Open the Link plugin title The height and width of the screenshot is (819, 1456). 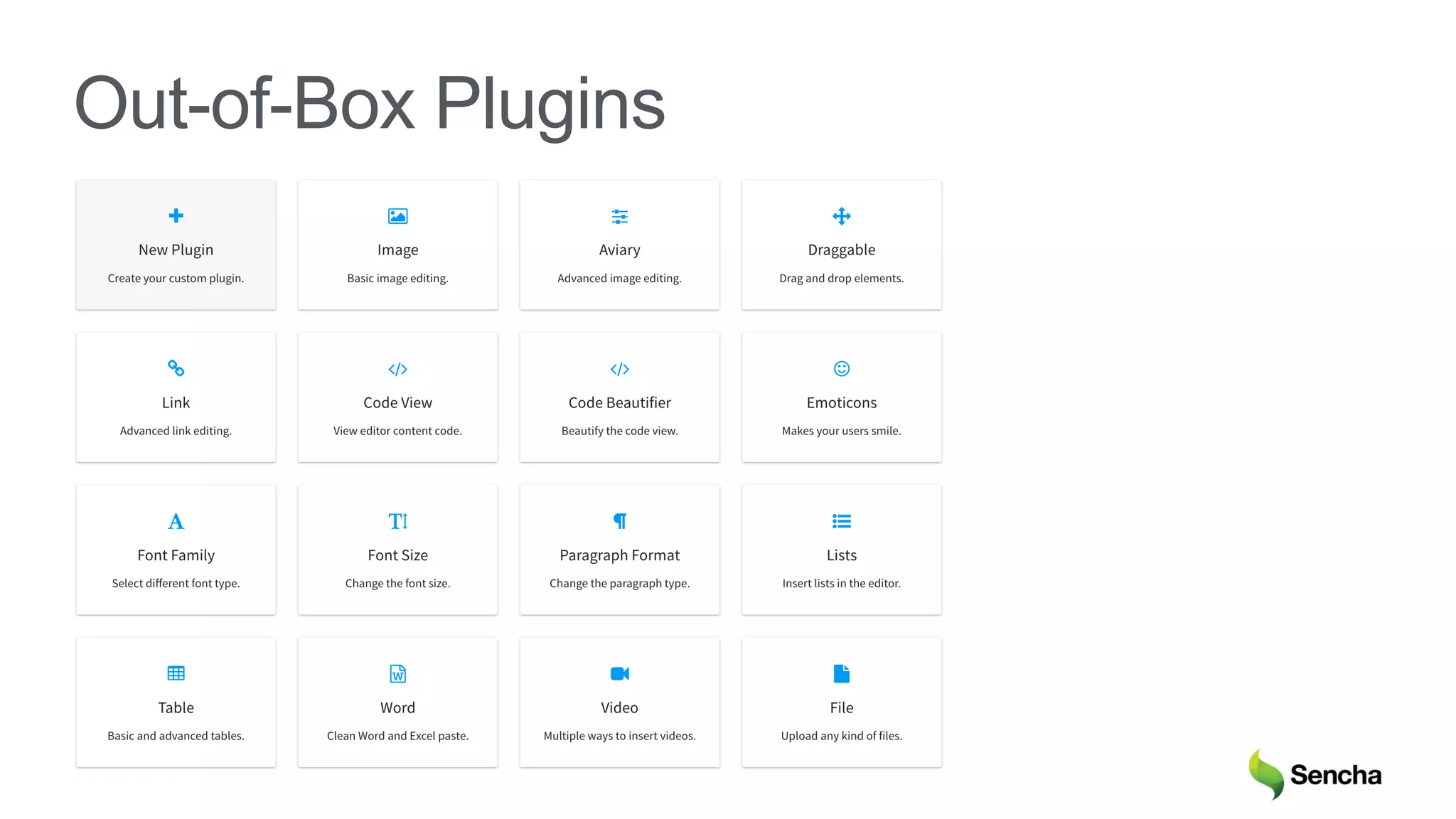click(176, 402)
